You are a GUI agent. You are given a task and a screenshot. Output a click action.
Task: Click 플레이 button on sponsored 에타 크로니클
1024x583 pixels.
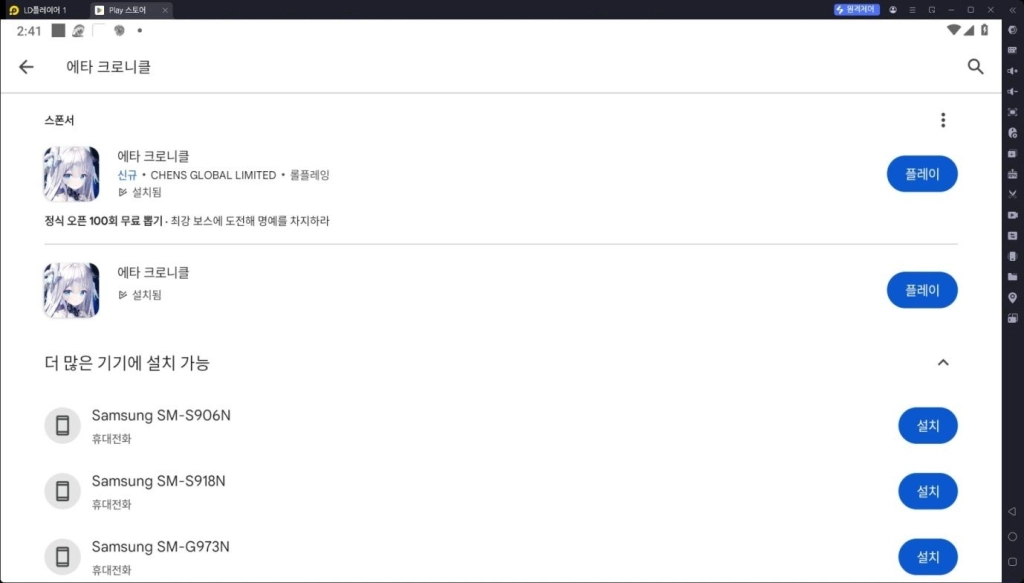921,174
